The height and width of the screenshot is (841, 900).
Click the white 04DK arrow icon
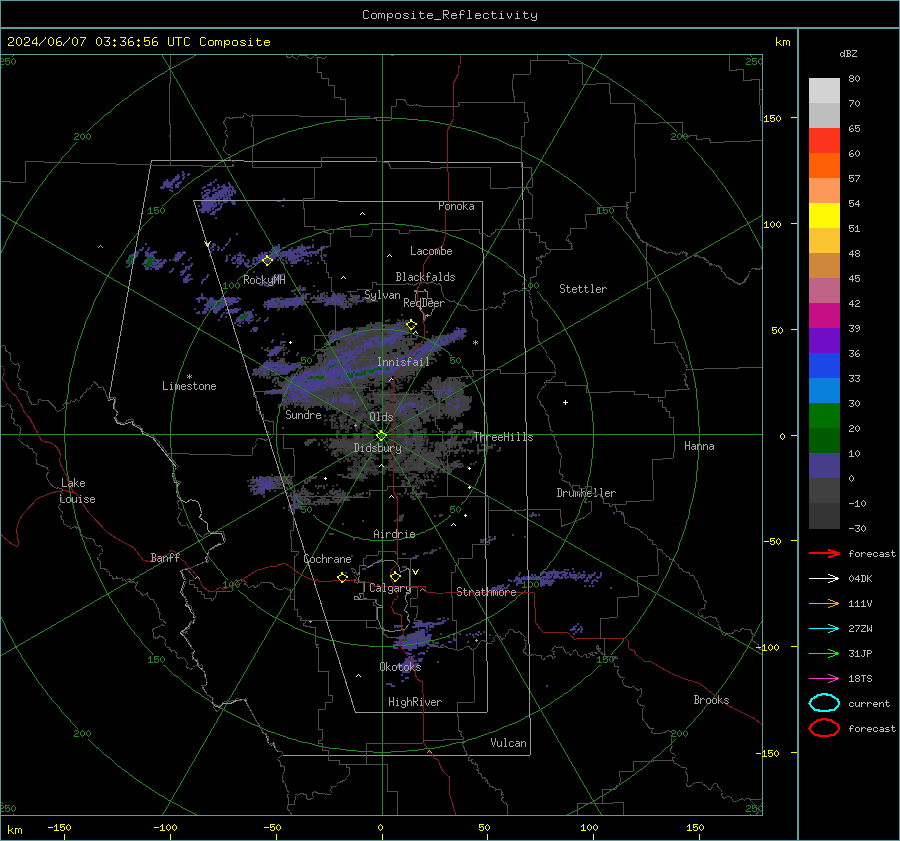(x=824, y=579)
